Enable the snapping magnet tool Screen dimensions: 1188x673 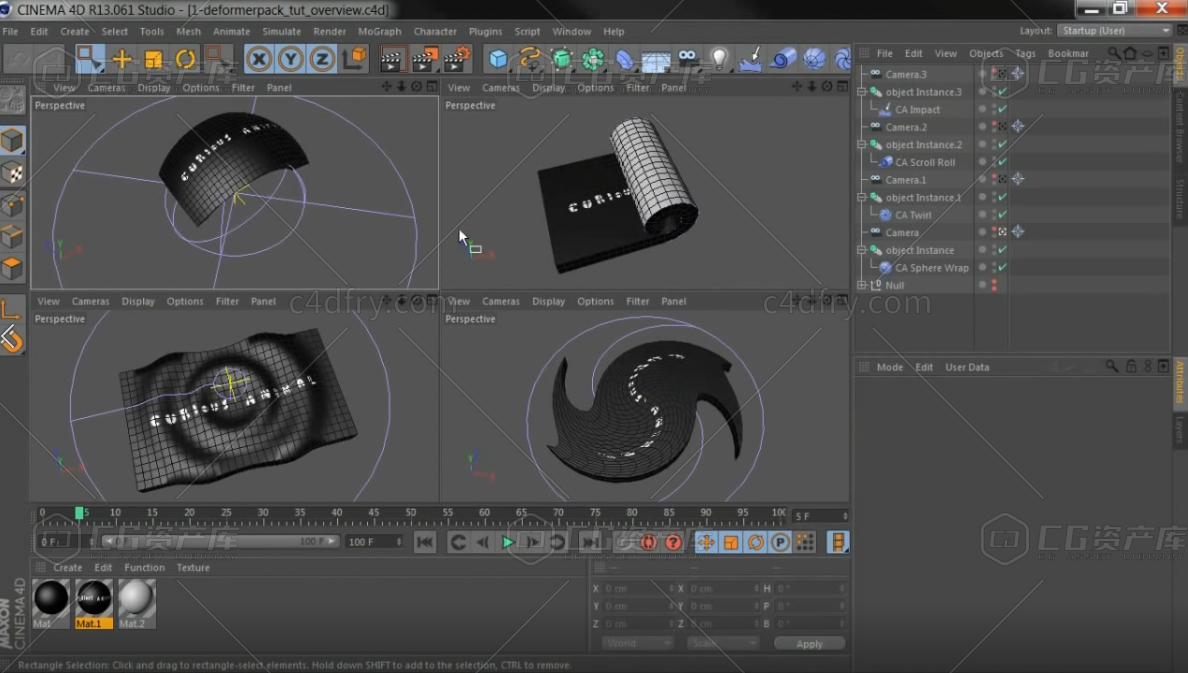[12, 340]
